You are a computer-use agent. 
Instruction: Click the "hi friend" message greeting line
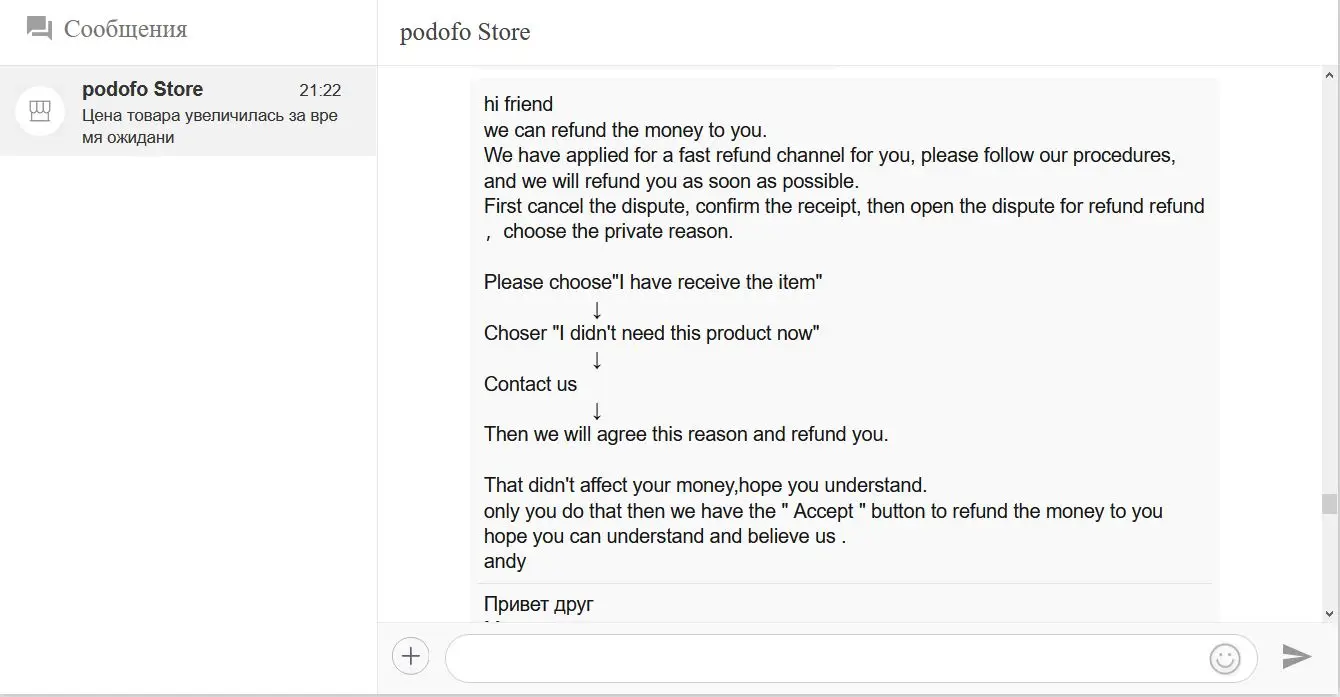tap(518, 104)
